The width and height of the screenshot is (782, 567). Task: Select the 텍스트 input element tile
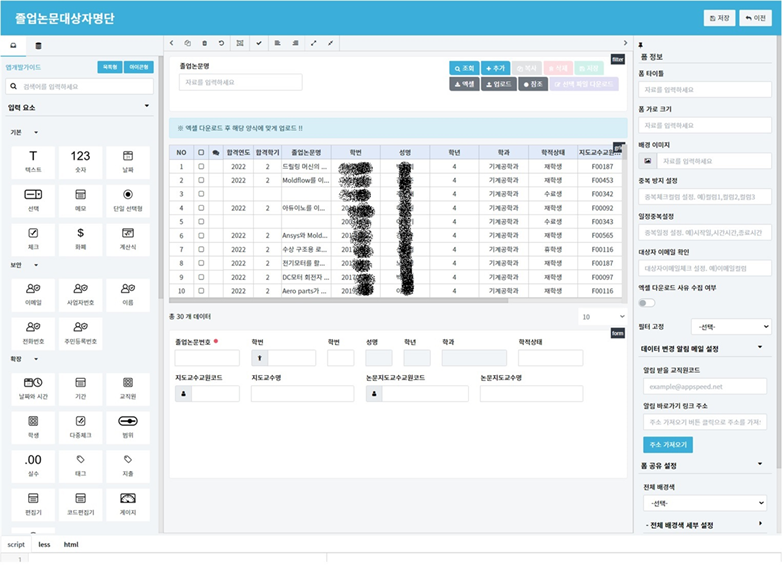tap(33, 162)
